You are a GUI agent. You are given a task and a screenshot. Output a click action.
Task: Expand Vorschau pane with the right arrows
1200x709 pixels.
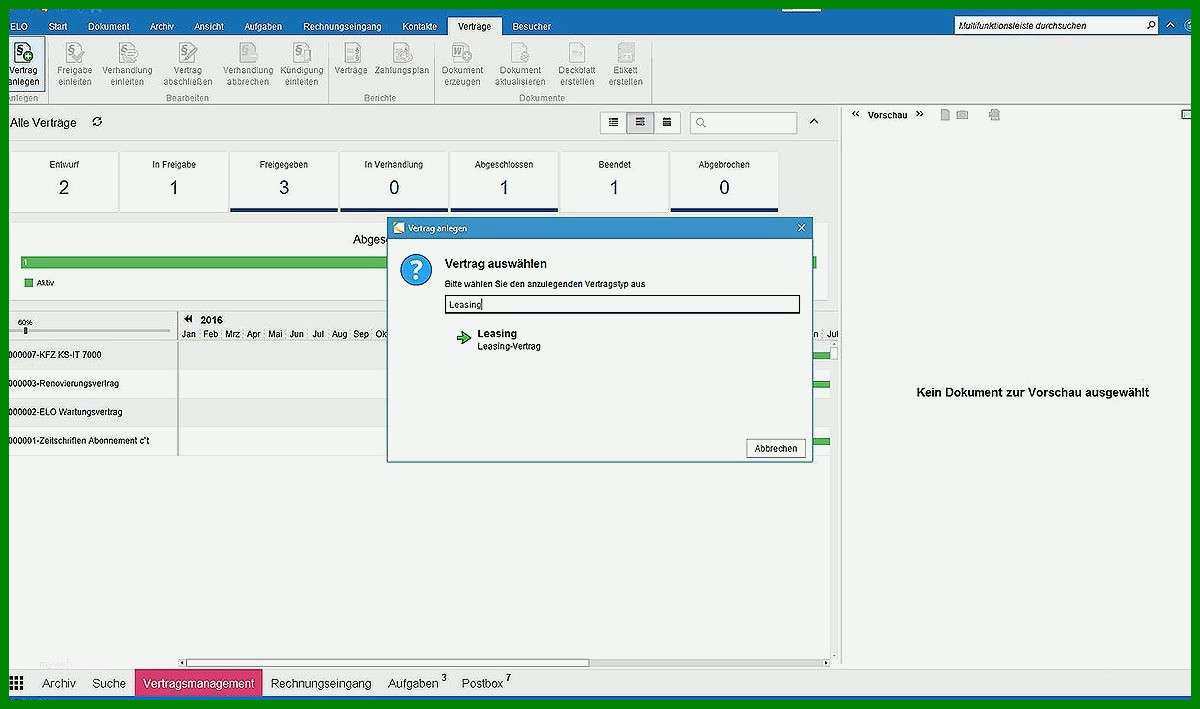[920, 115]
